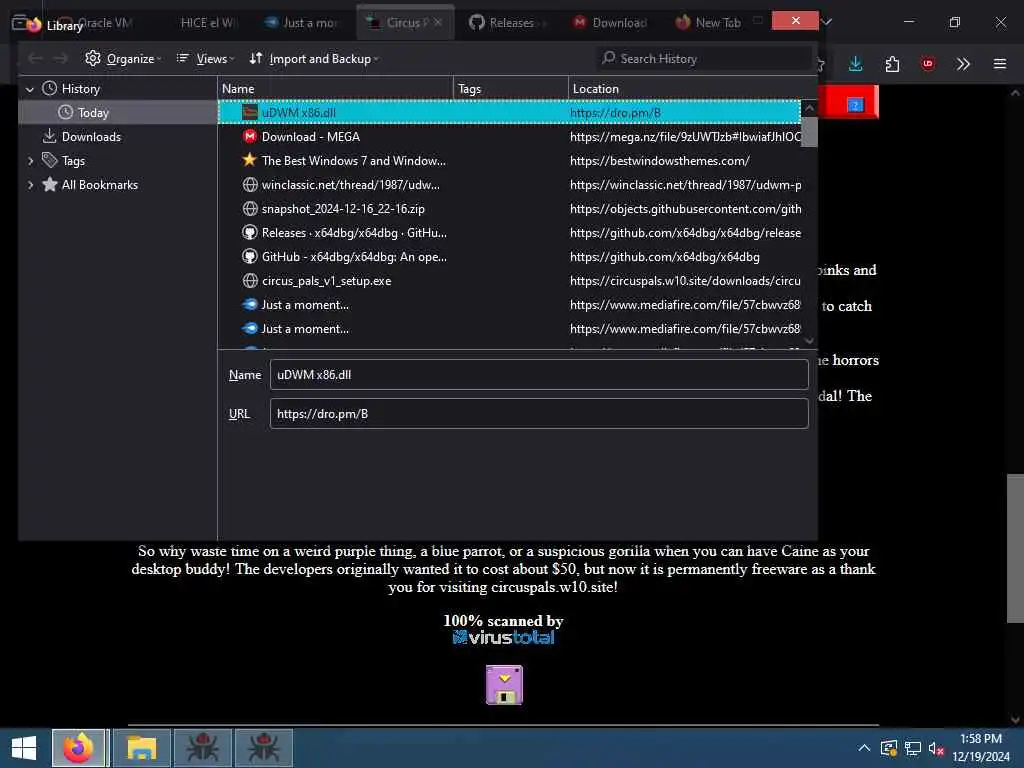Open the Organize menu
Viewport: 1024px width, 768px height.
(x=123, y=59)
